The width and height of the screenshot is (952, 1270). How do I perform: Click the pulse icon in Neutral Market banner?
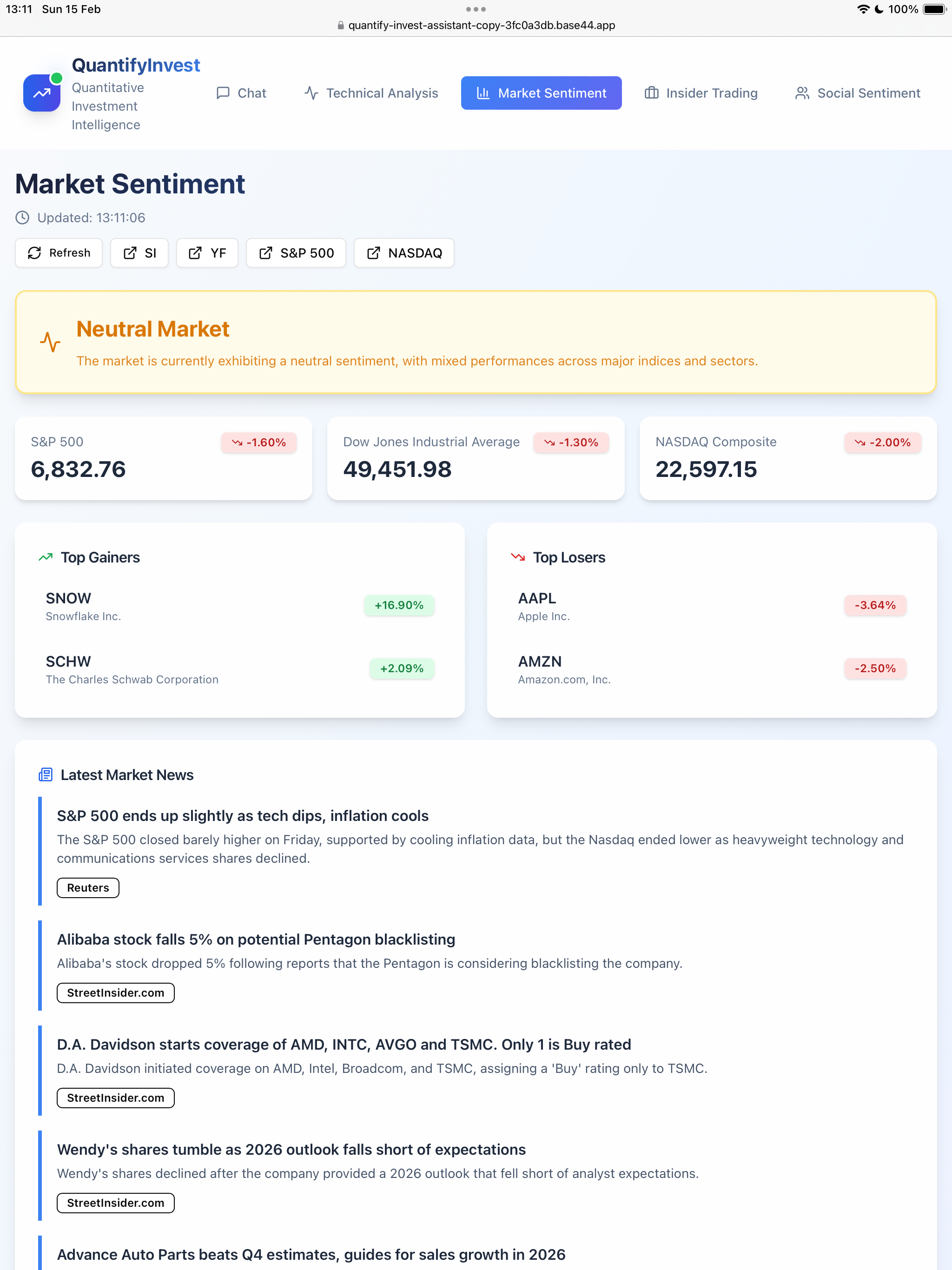click(x=51, y=342)
